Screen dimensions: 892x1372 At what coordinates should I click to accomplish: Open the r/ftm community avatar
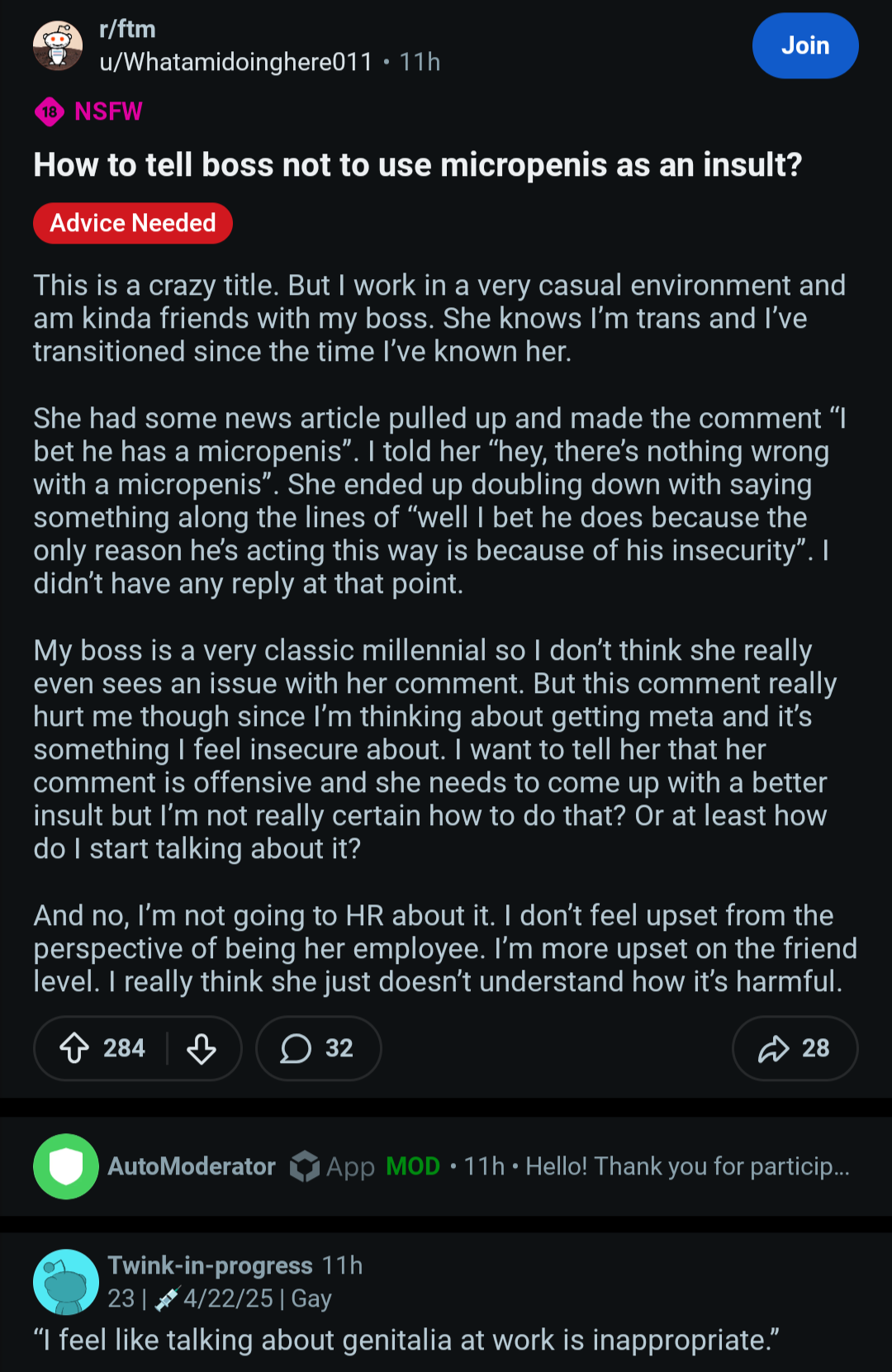pos(58,45)
